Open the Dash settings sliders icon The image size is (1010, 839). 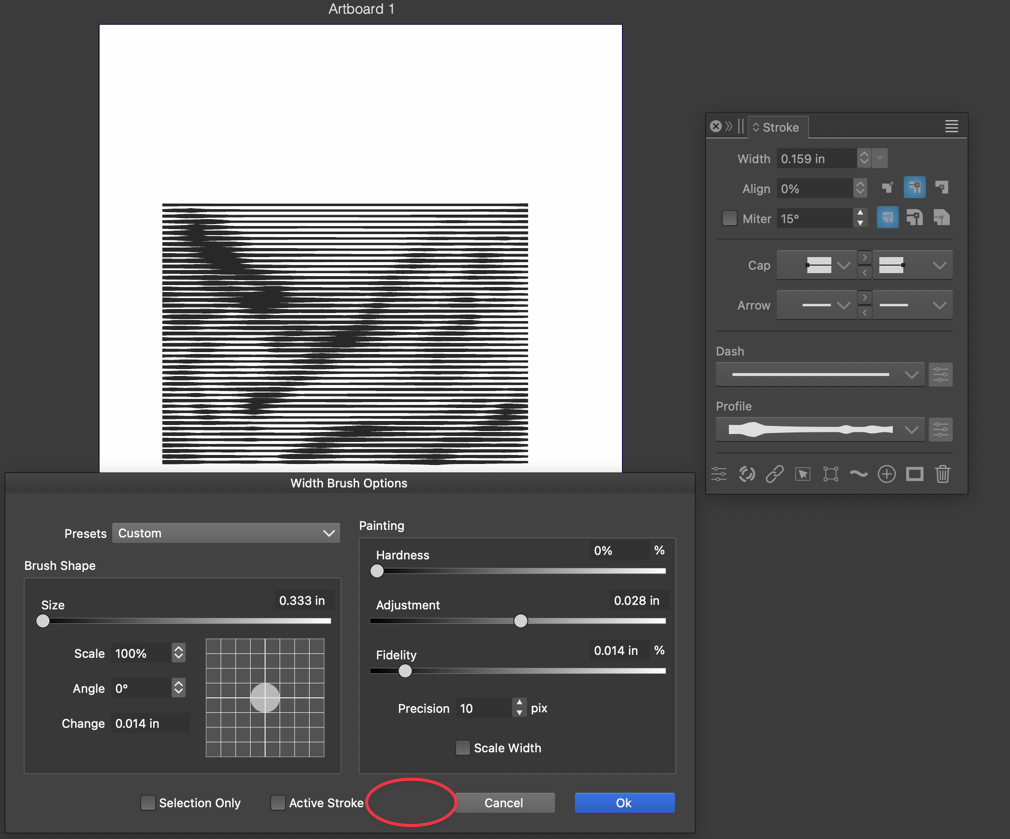click(x=940, y=375)
